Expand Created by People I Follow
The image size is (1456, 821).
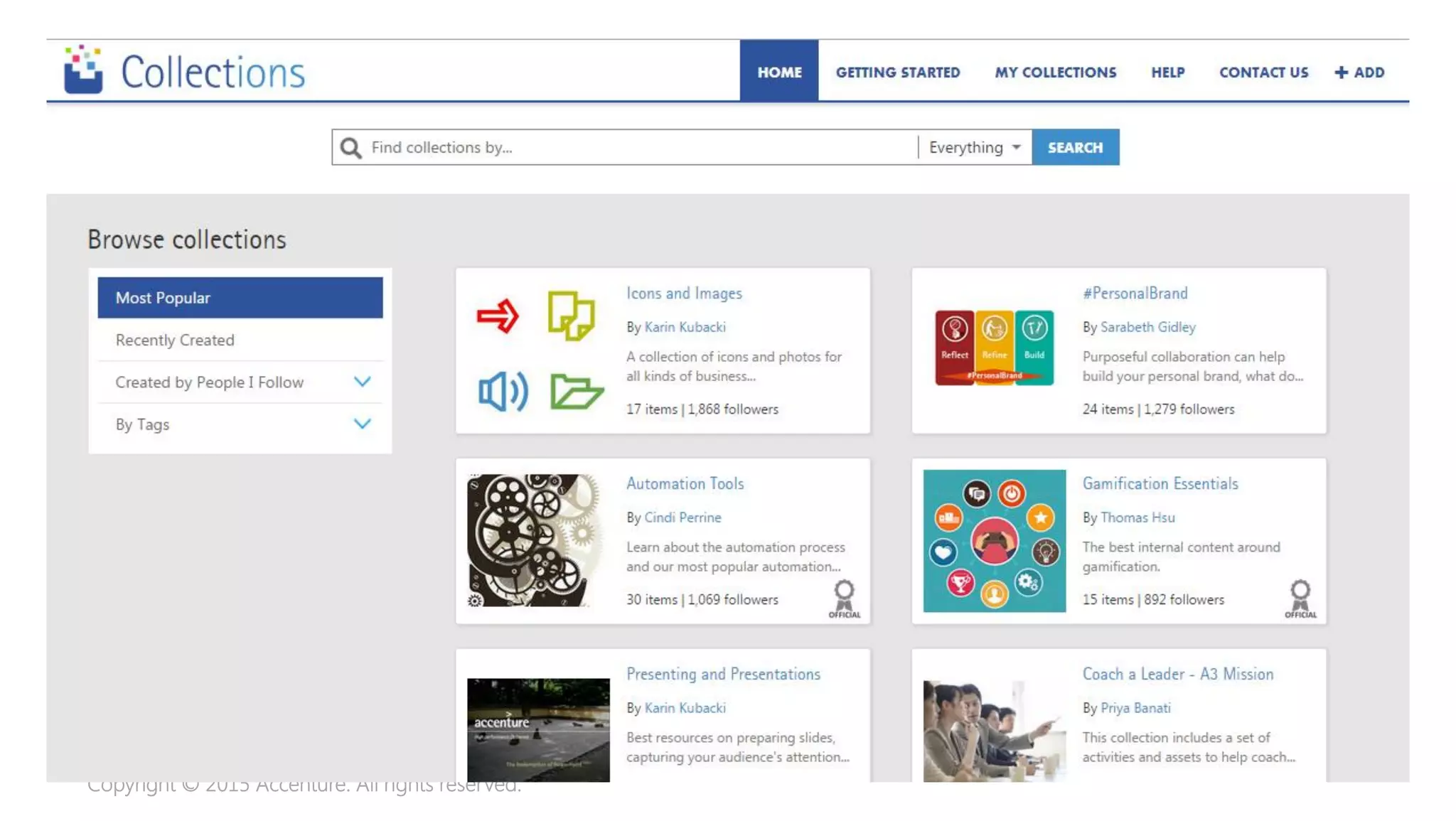click(362, 382)
